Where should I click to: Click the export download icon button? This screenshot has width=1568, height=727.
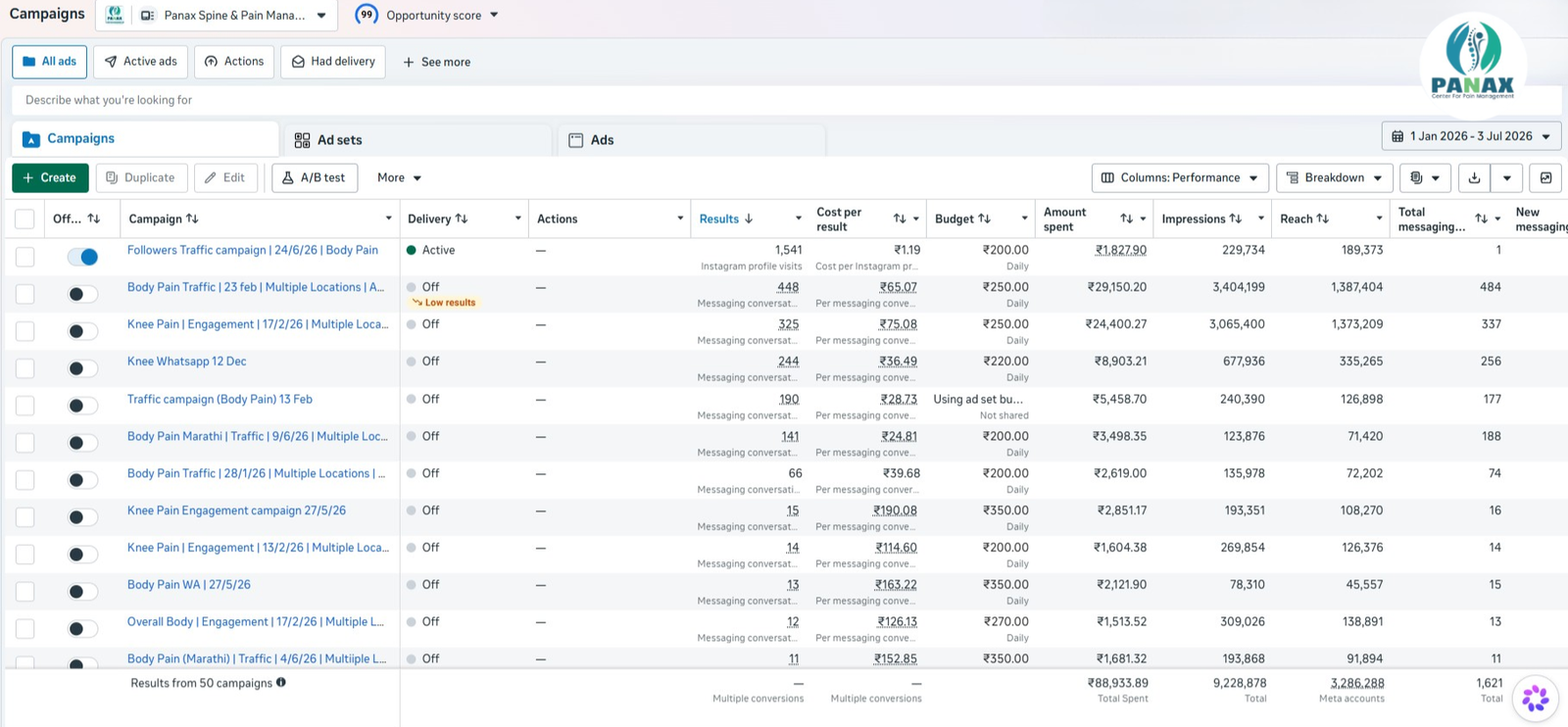coord(1474,177)
